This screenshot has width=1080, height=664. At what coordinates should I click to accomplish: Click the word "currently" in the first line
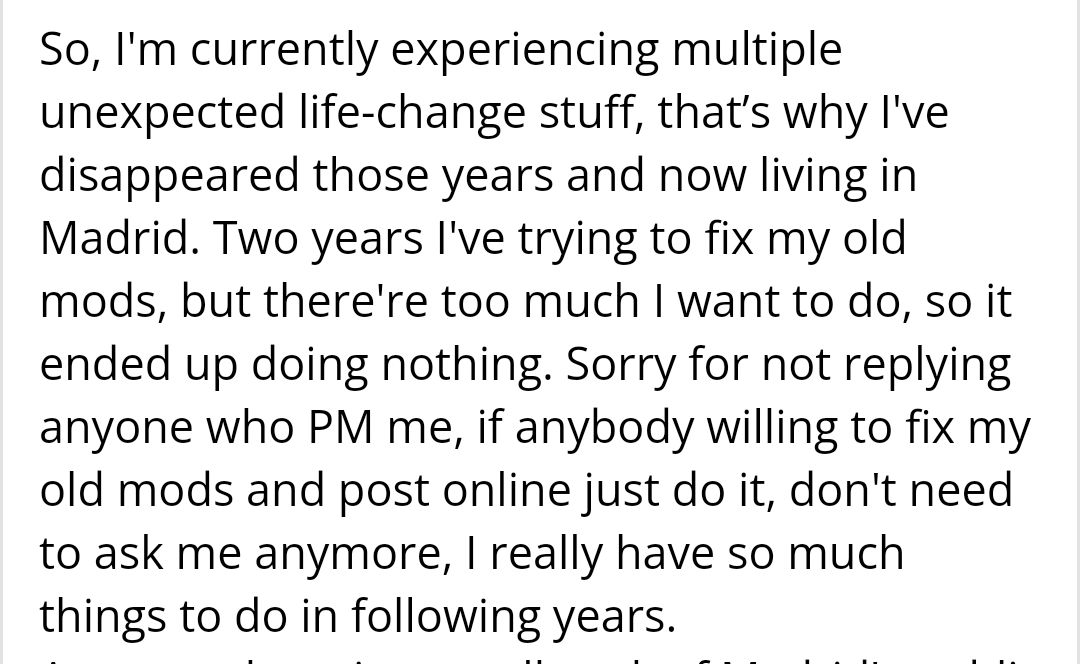click(x=284, y=52)
